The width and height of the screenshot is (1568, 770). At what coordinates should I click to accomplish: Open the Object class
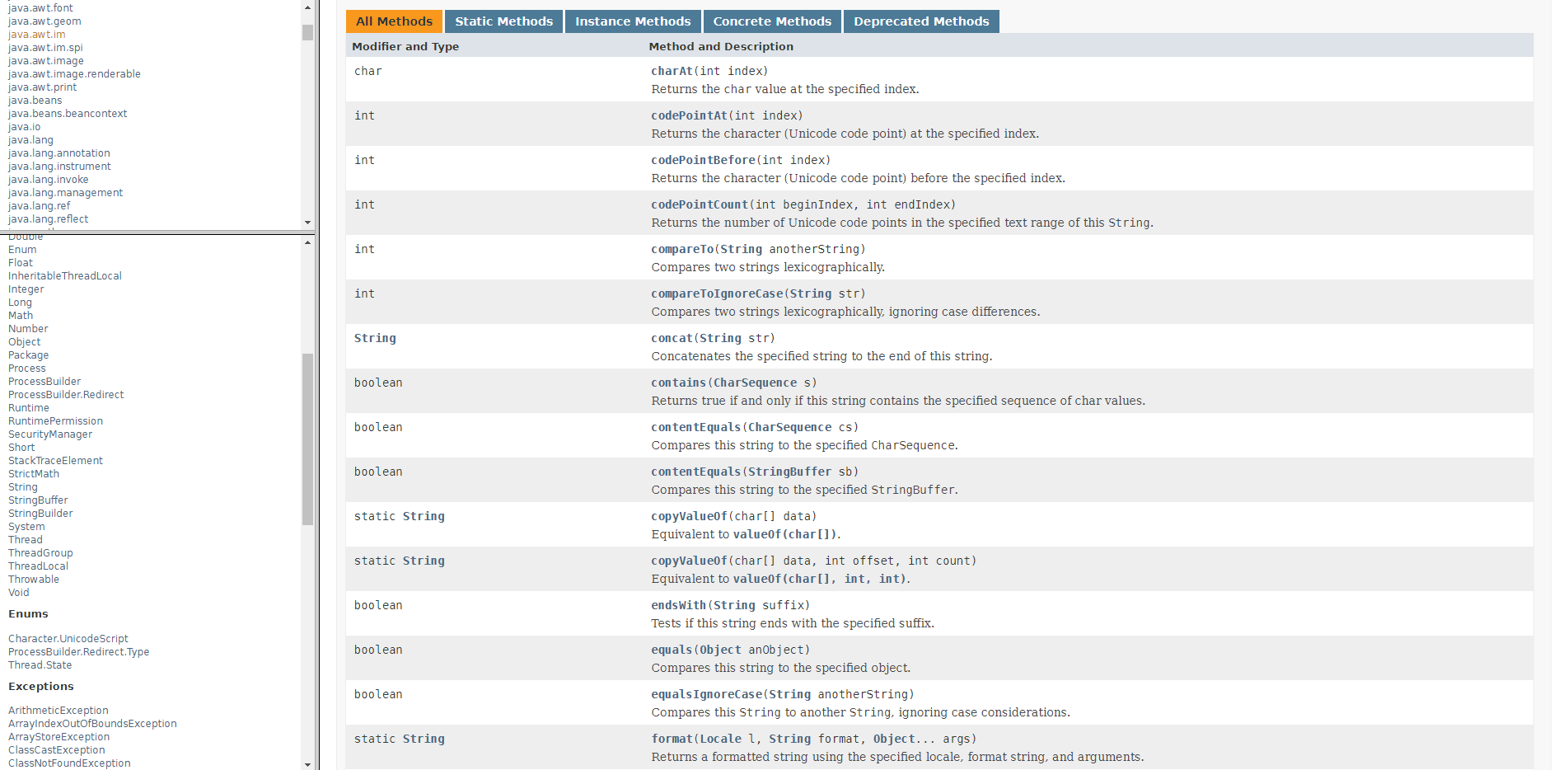pos(24,342)
